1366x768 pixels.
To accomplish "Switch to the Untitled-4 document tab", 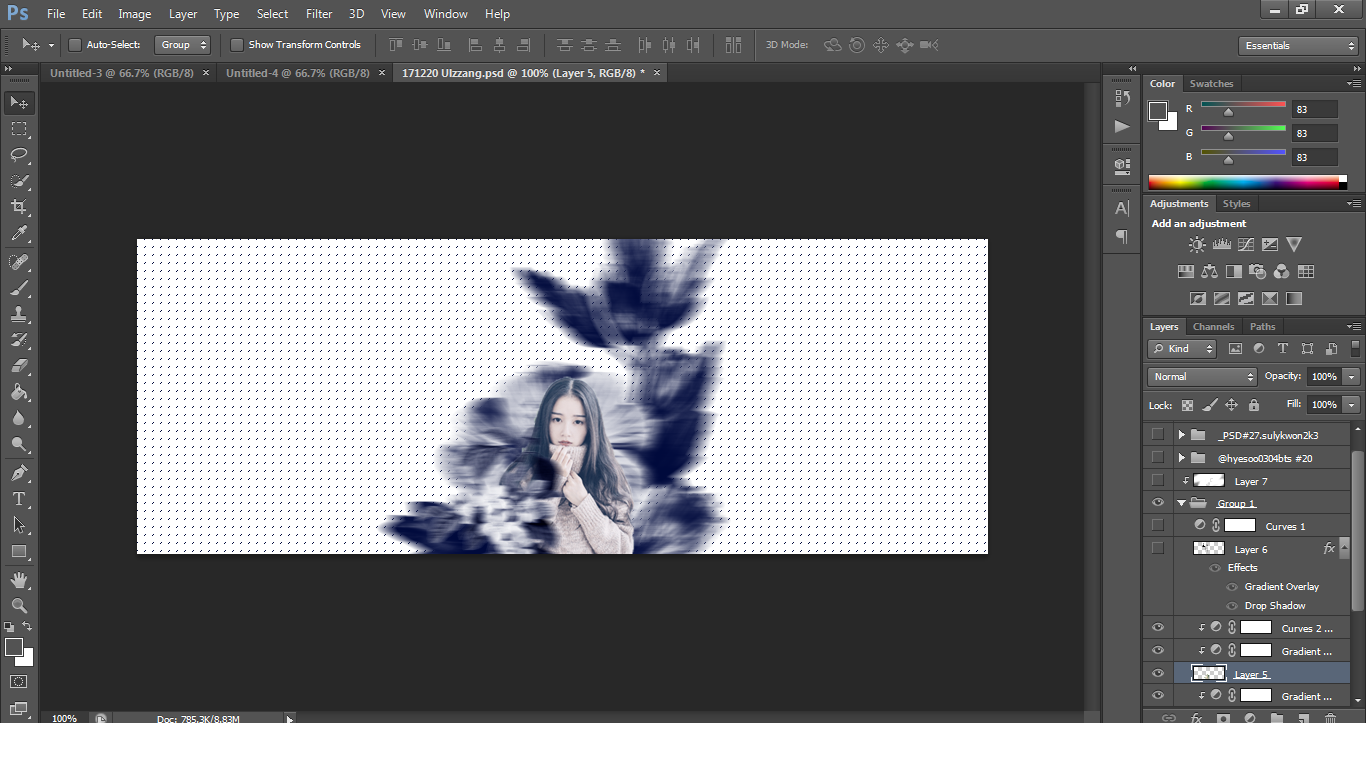I will (297, 73).
